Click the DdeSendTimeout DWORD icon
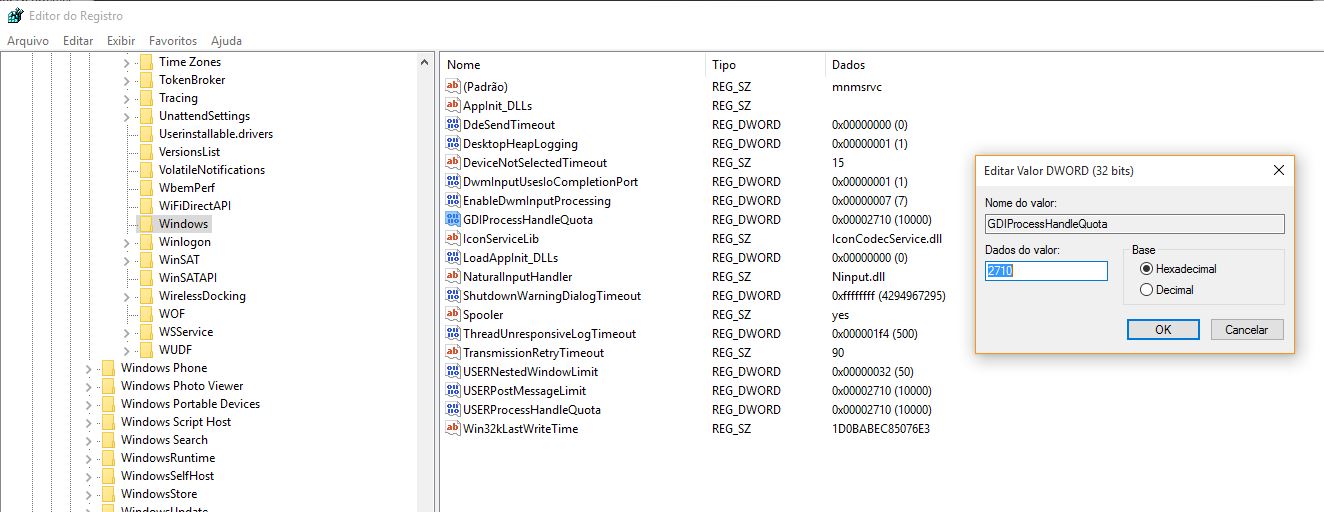This screenshot has height=512, width=1324. pyautogui.click(x=453, y=125)
